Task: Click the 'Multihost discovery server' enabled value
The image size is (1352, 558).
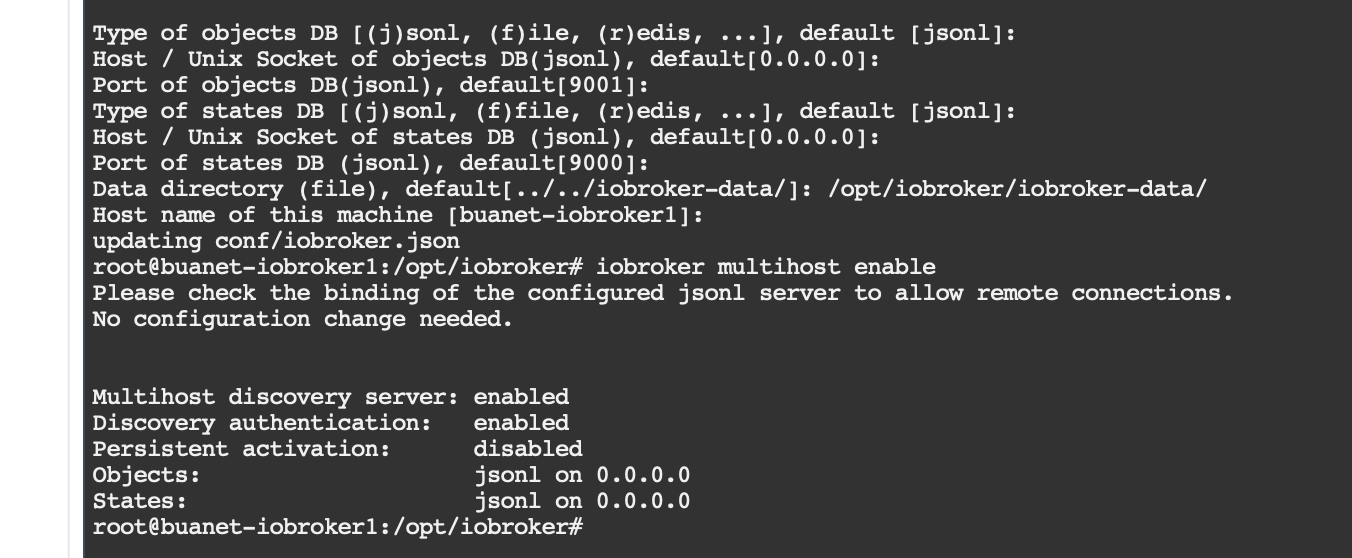Action: point(521,397)
